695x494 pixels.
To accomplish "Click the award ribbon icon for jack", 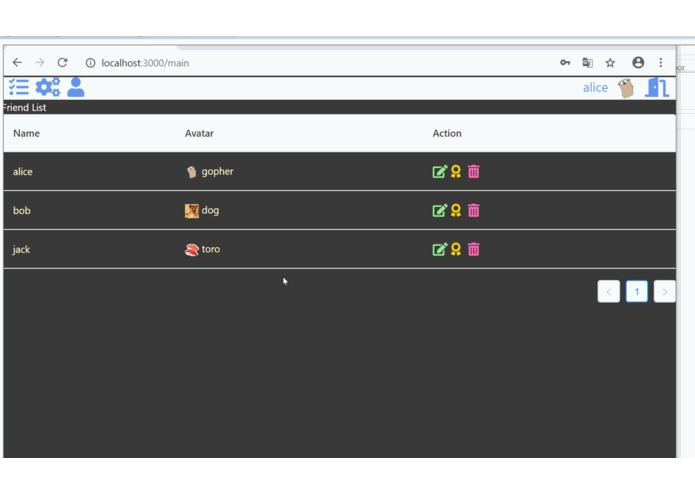I will tap(456, 249).
